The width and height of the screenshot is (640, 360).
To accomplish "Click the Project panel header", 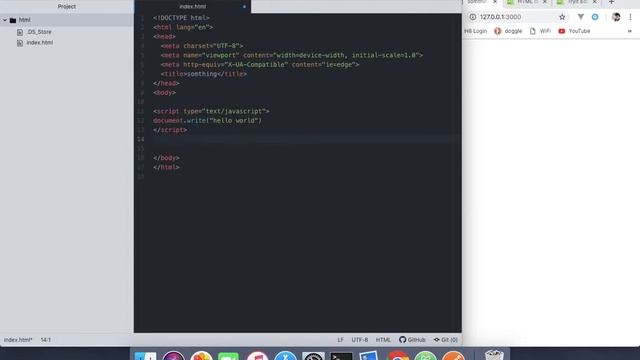I will click(67, 7).
